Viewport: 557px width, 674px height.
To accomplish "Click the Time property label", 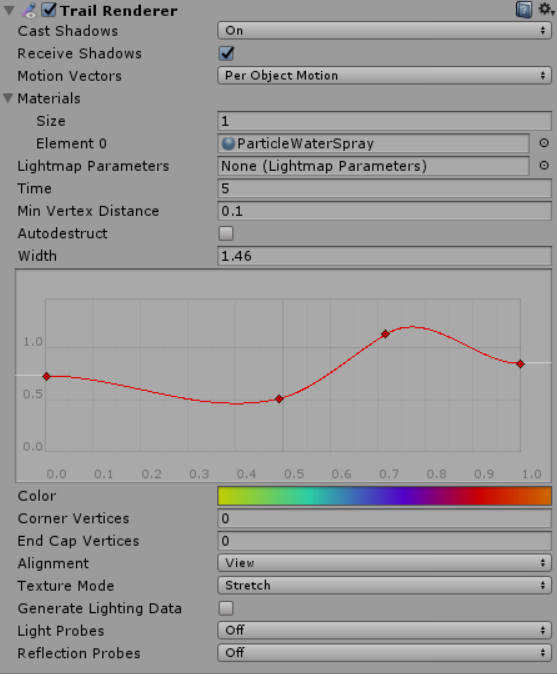I will coord(34,189).
